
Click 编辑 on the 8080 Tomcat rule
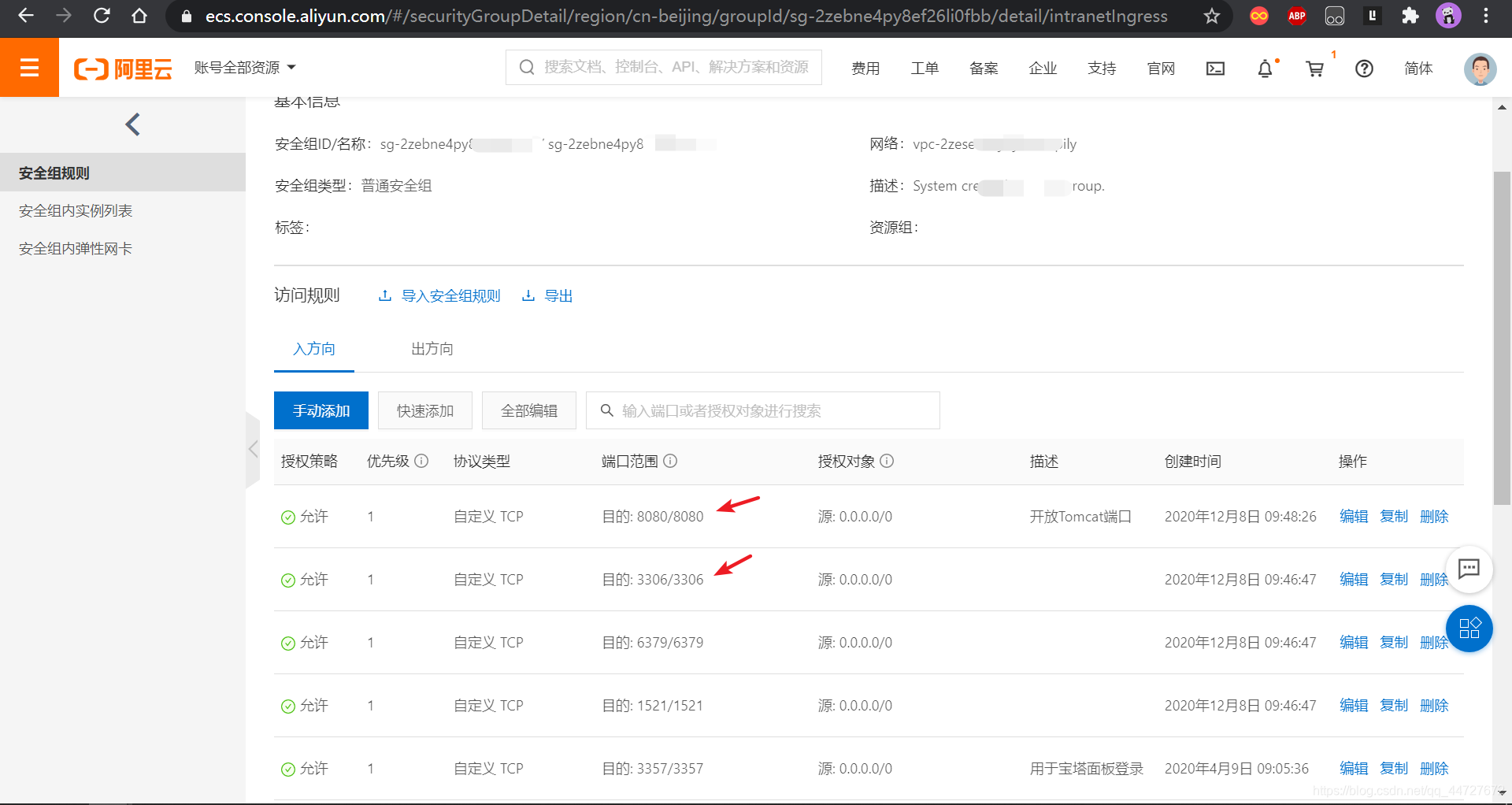pos(1353,516)
